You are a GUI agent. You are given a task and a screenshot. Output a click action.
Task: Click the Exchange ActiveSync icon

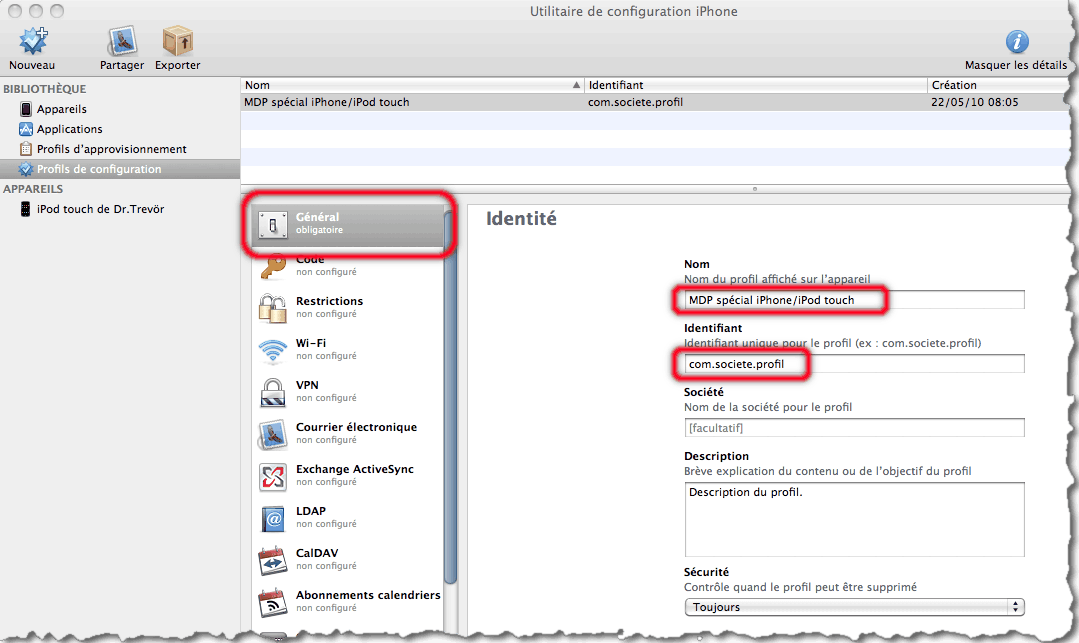273,476
